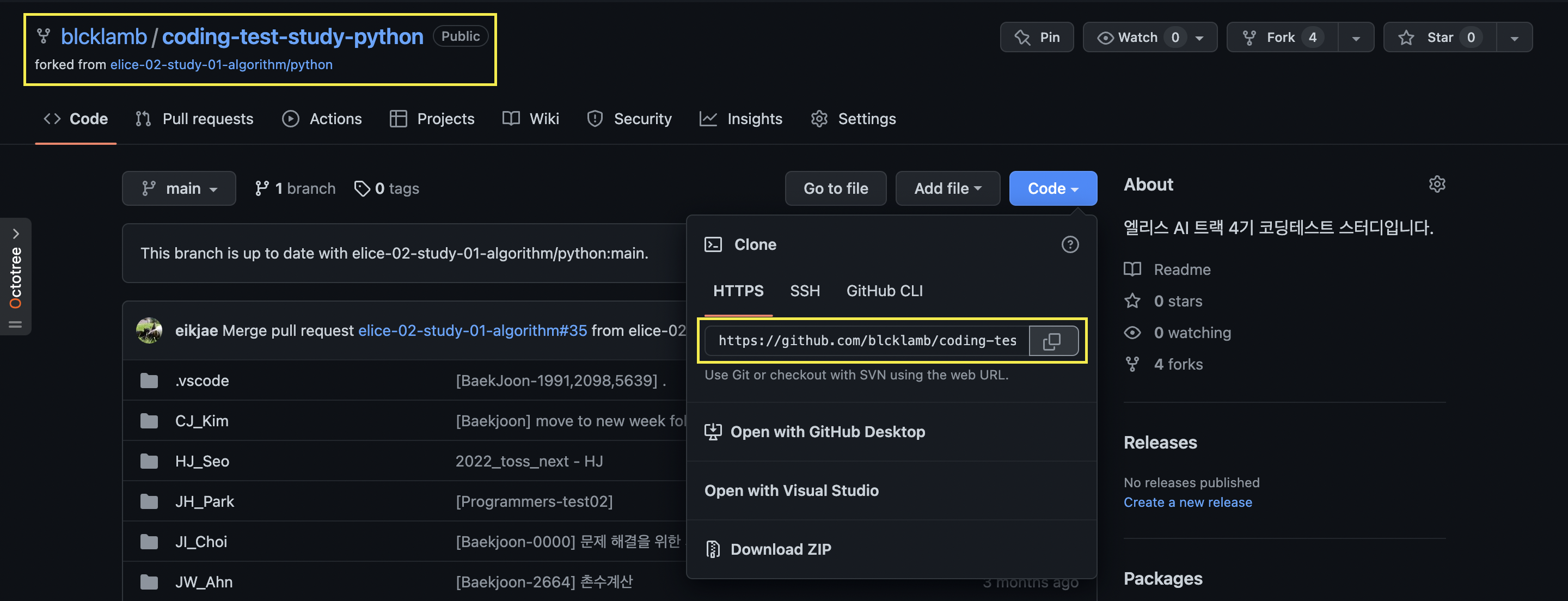1568x601 pixels.
Task: Open the main branch selector dropdown
Action: (179, 189)
